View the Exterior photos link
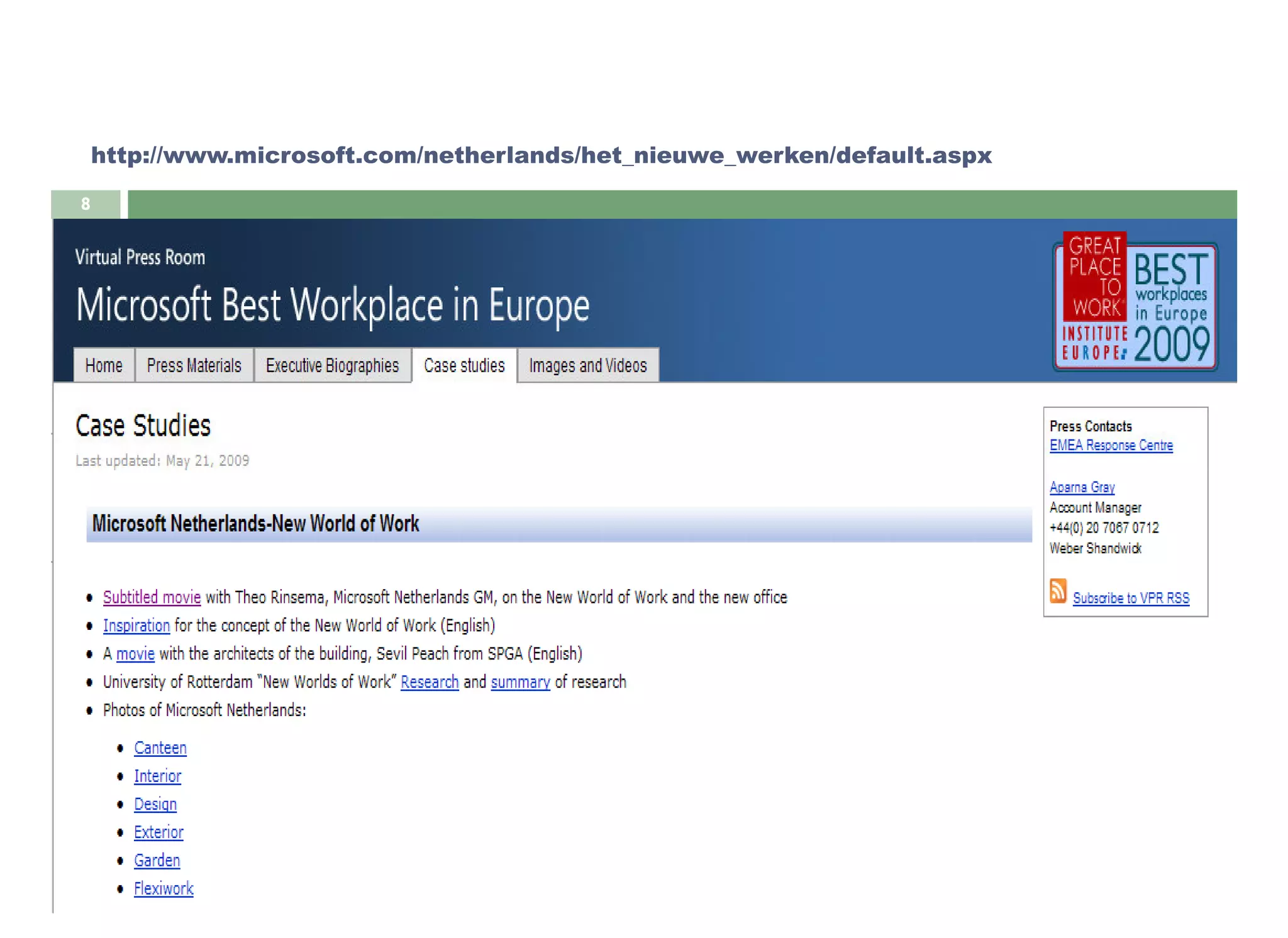The image size is (1288, 938). (158, 832)
